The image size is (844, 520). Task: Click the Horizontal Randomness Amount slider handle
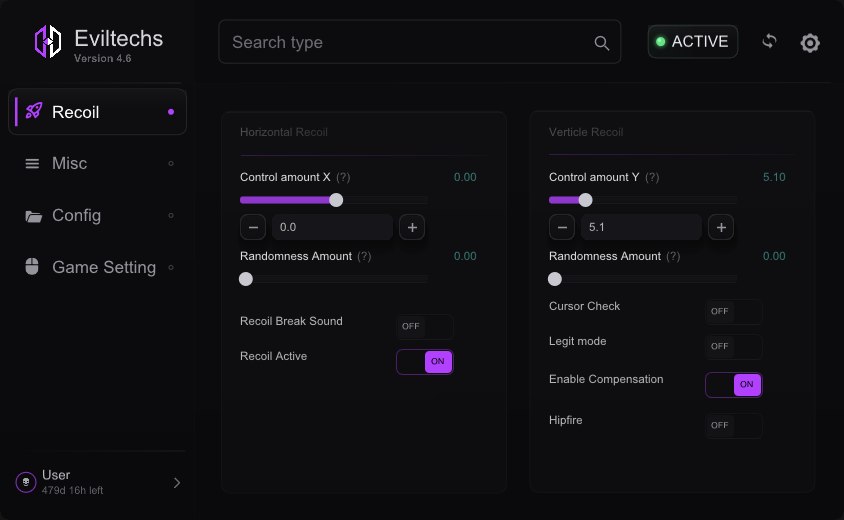click(246, 279)
